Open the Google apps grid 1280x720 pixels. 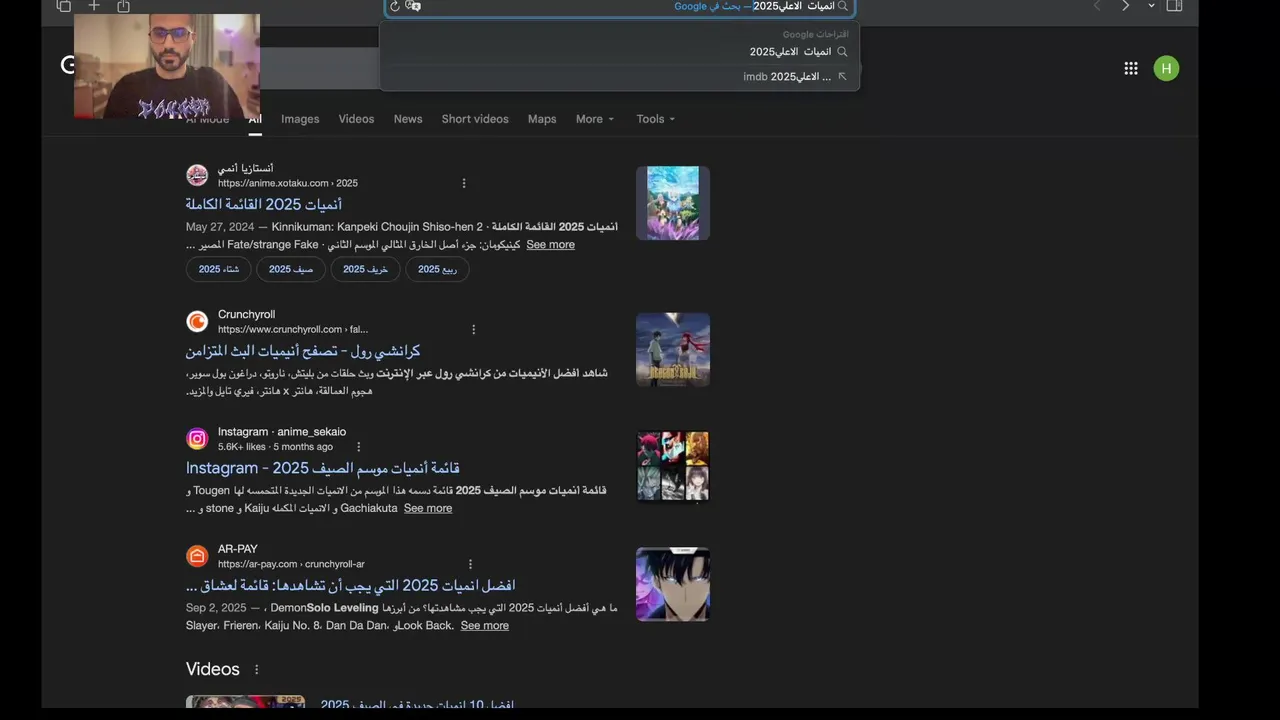[1131, 68]
